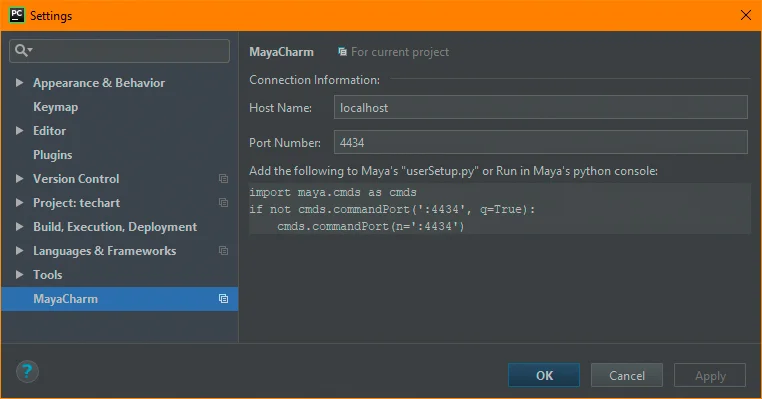Select the Version Control entry
This screenshot has height=399, width=762.
pyautogui.click(x=76, y=179)
